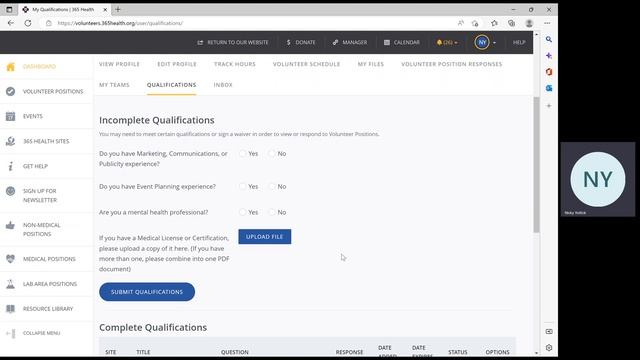
Task: Open the Manager link
Action: point(350,42)
